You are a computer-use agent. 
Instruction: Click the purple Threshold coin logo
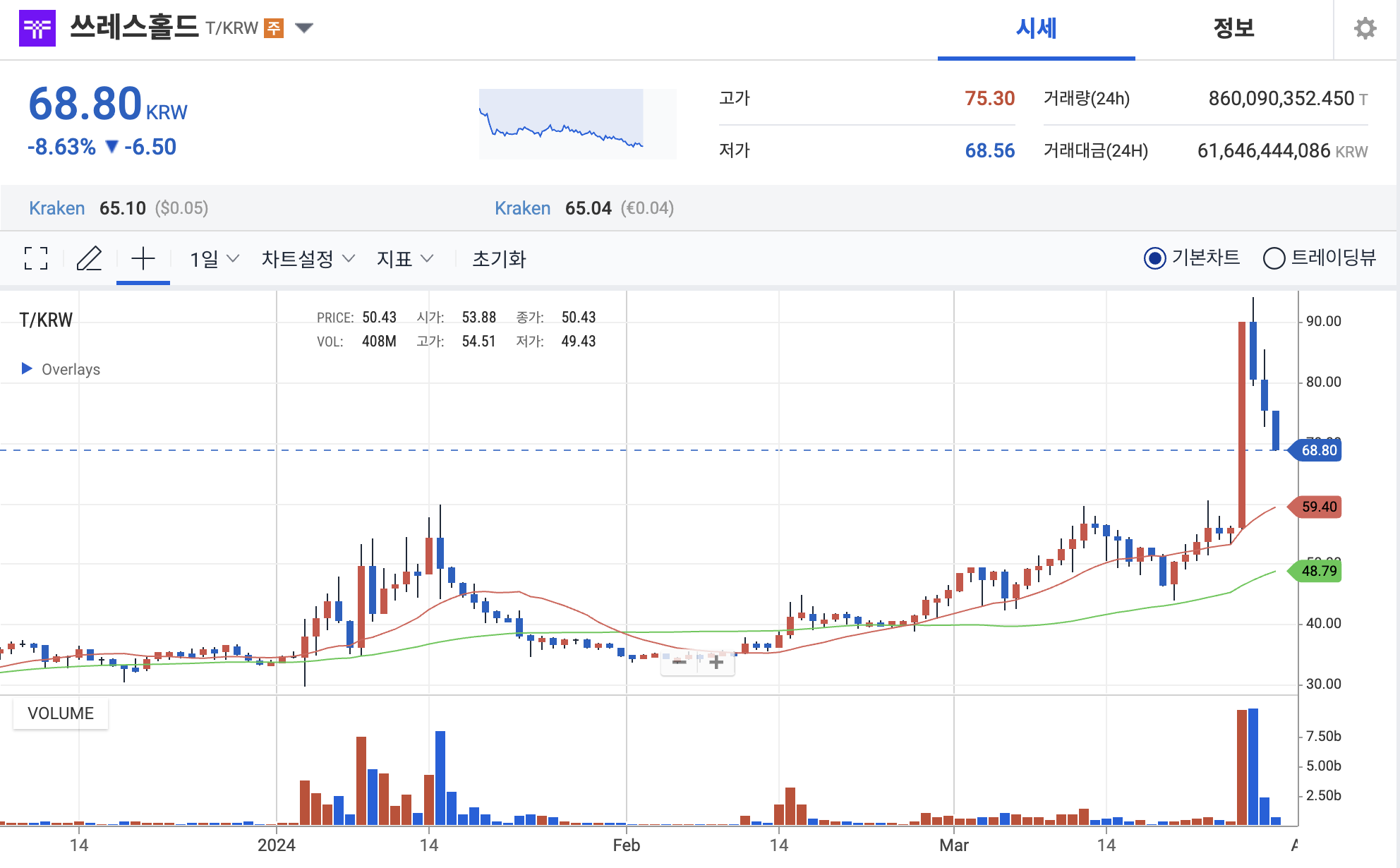[x=37, y=28]
